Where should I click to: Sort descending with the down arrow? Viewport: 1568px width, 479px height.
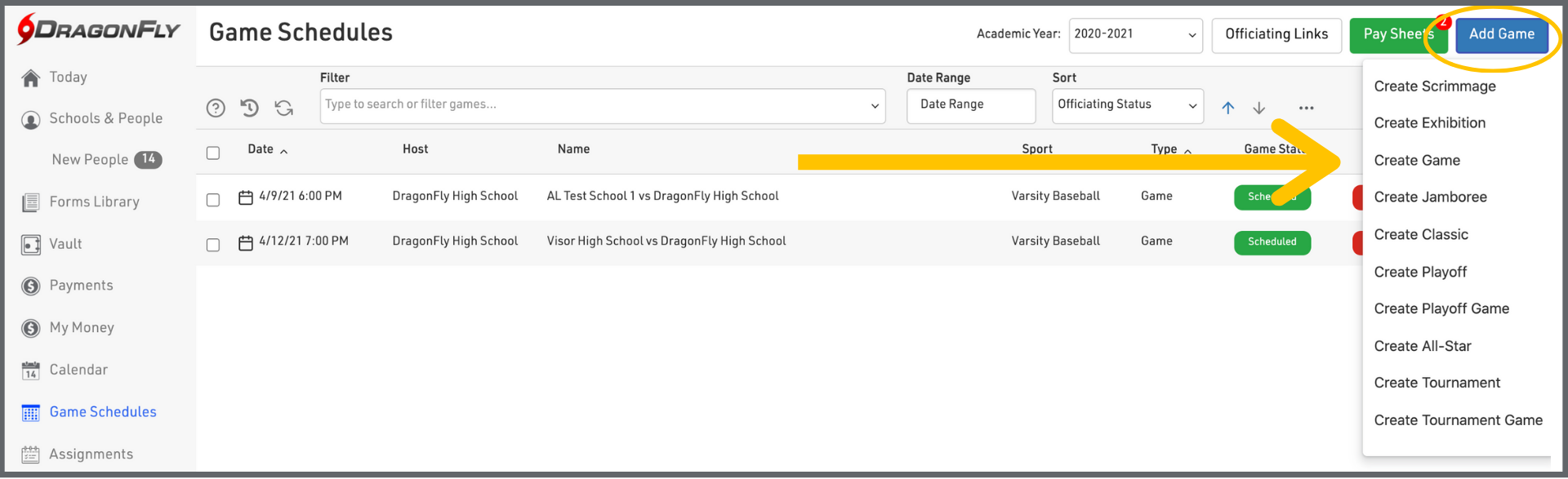click(x=1259, y=108)
